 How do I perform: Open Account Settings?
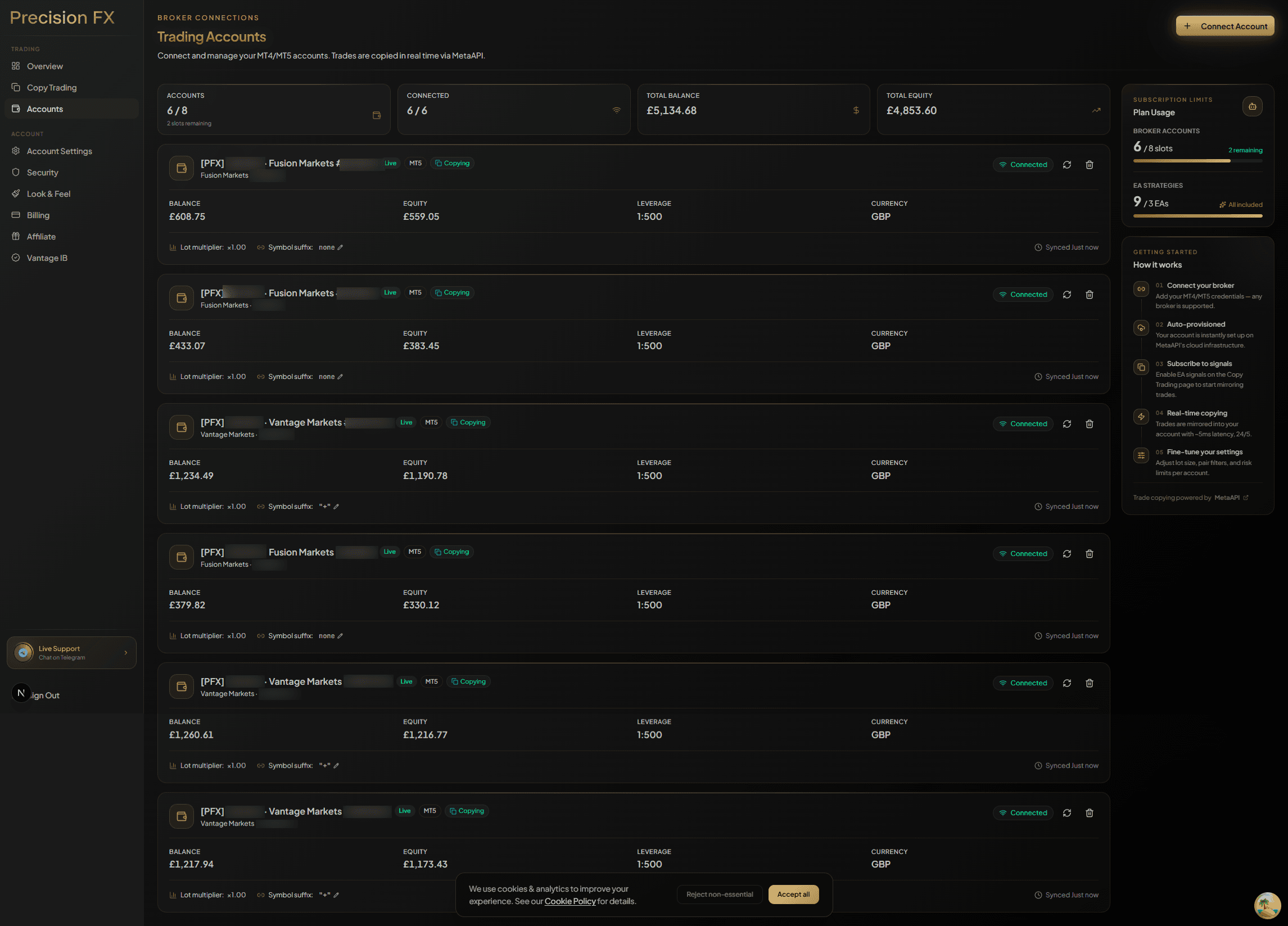[71, 151]
